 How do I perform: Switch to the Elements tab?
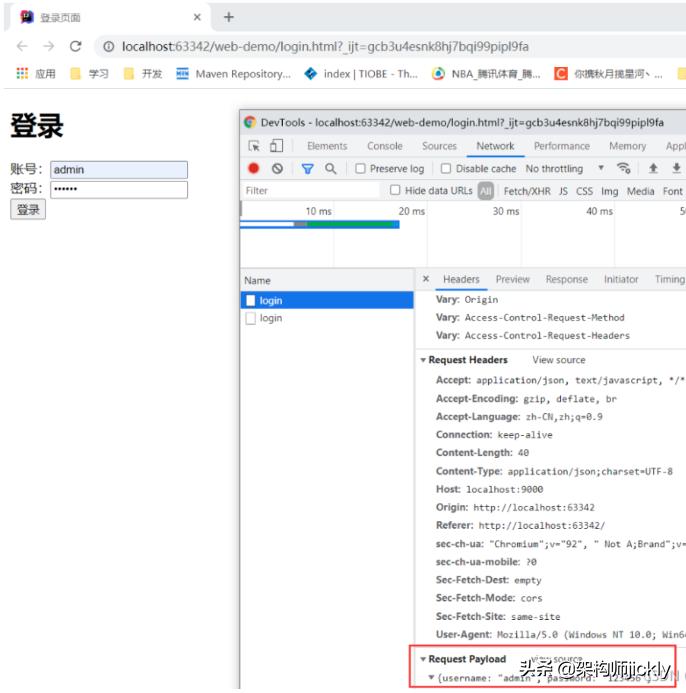[327, 146]
